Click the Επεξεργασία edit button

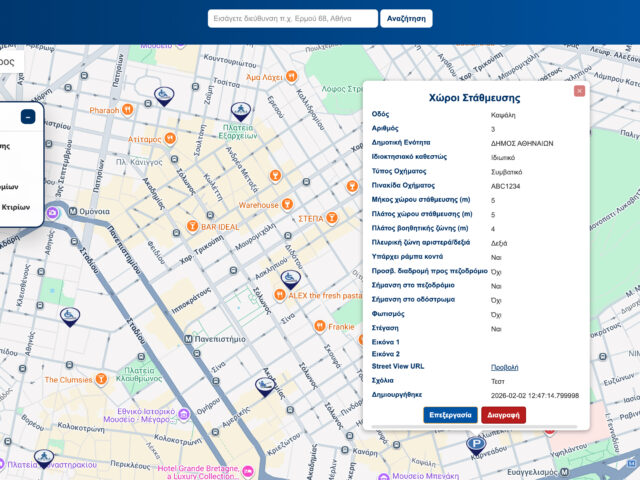[450, 415]
